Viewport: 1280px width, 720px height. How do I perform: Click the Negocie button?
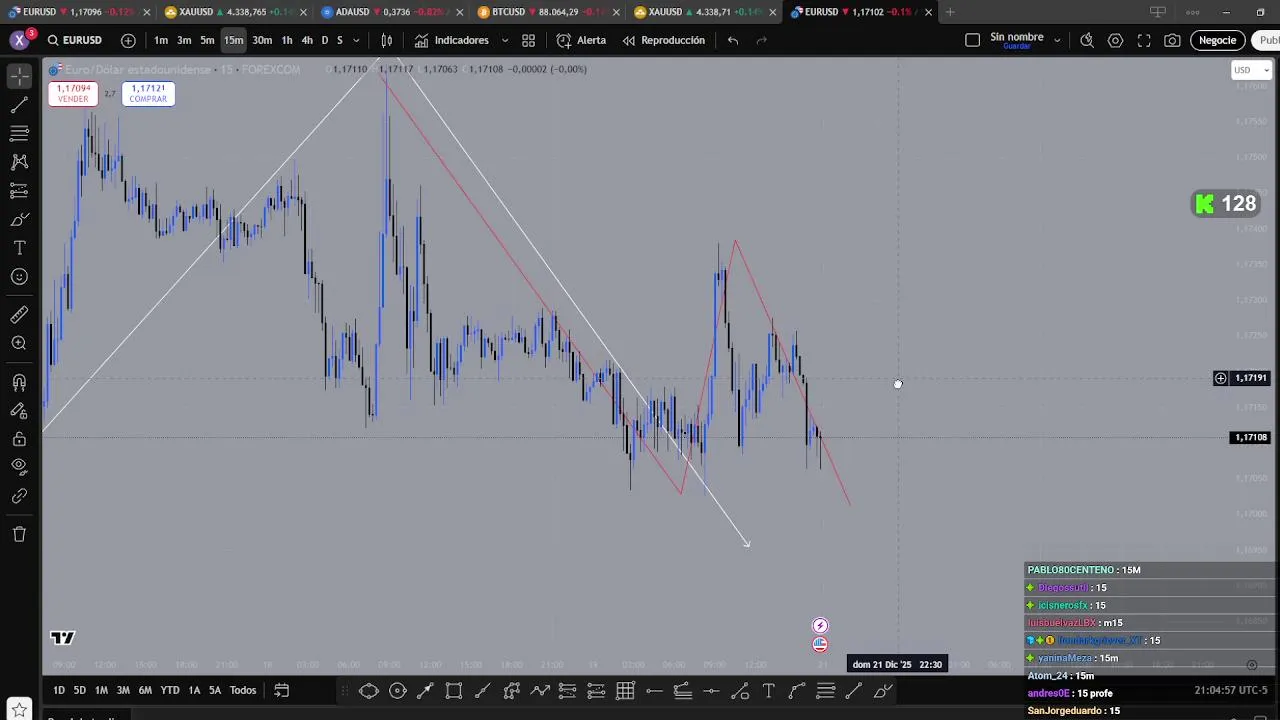pyautogui.click(x=1217, y=40)
